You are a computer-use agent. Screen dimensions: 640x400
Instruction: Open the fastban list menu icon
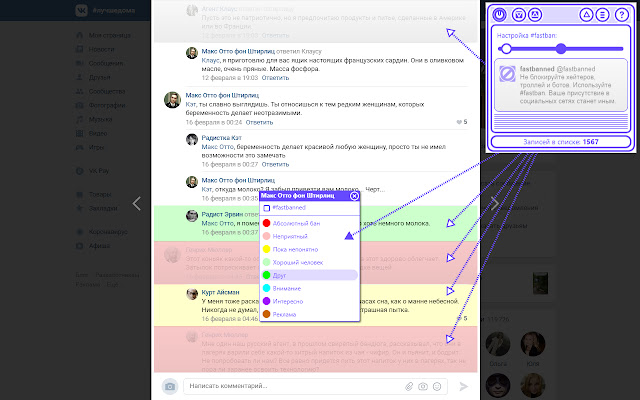pos(603,14)
